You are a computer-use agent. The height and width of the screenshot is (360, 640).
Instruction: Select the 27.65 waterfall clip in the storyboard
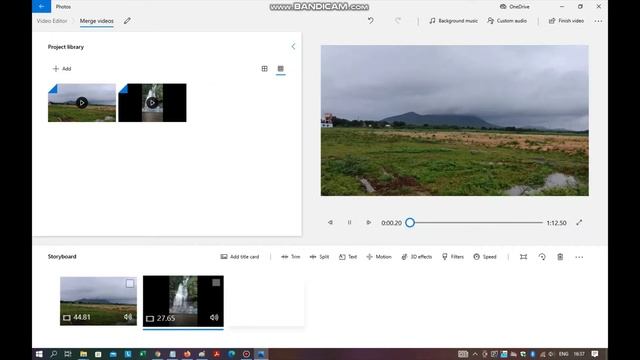(183, 301)
